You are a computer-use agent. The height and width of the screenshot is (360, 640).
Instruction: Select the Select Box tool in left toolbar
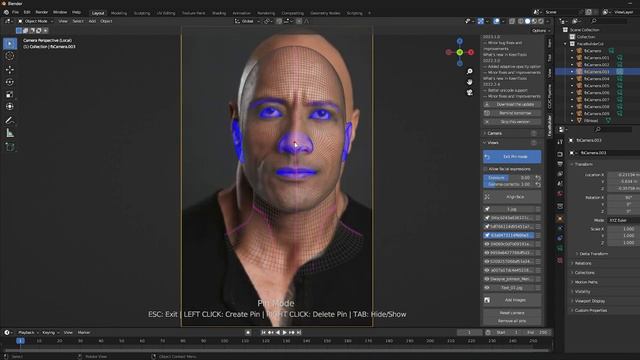point(10,43)
